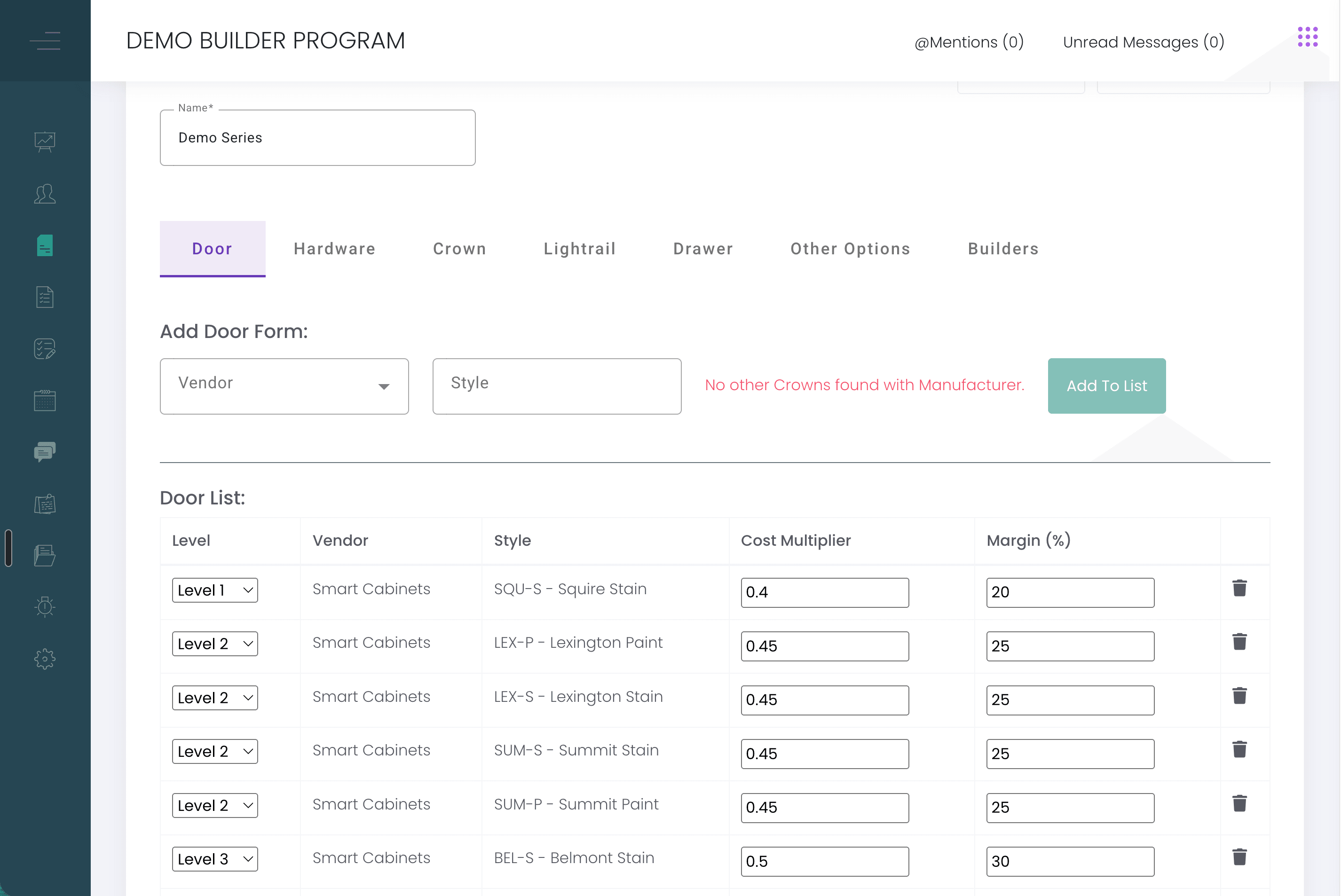Switch to the Lightrail tab
1341x896 pixels.
(x=580, y=249)
